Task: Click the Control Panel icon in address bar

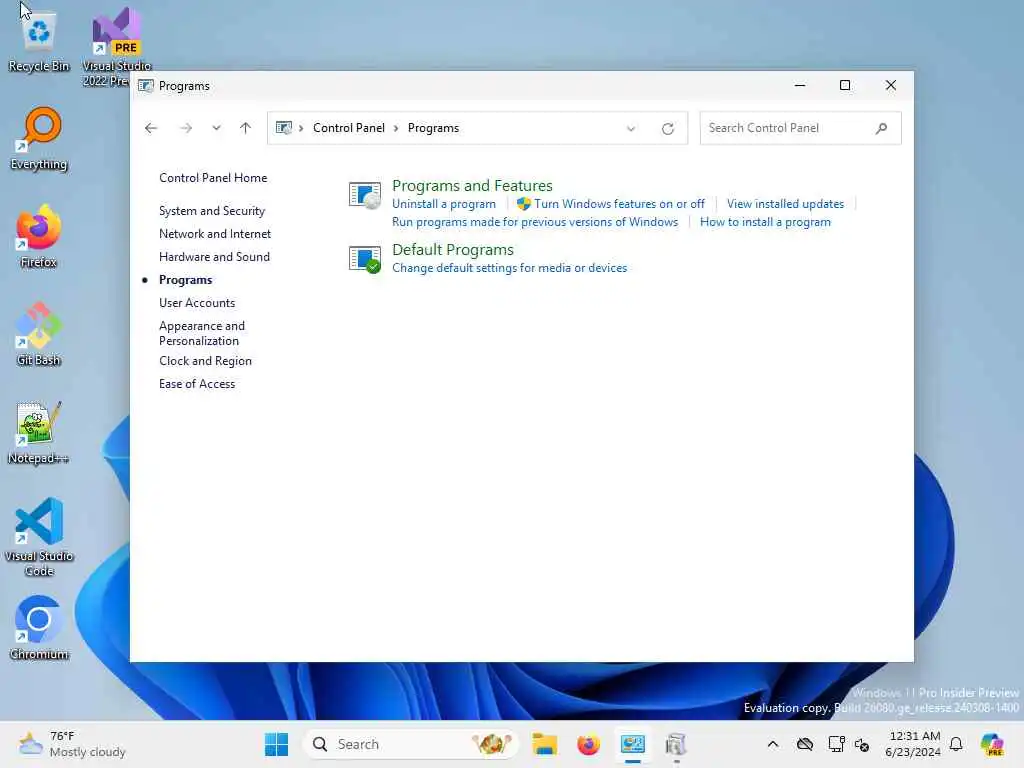Action: [283, 128]
